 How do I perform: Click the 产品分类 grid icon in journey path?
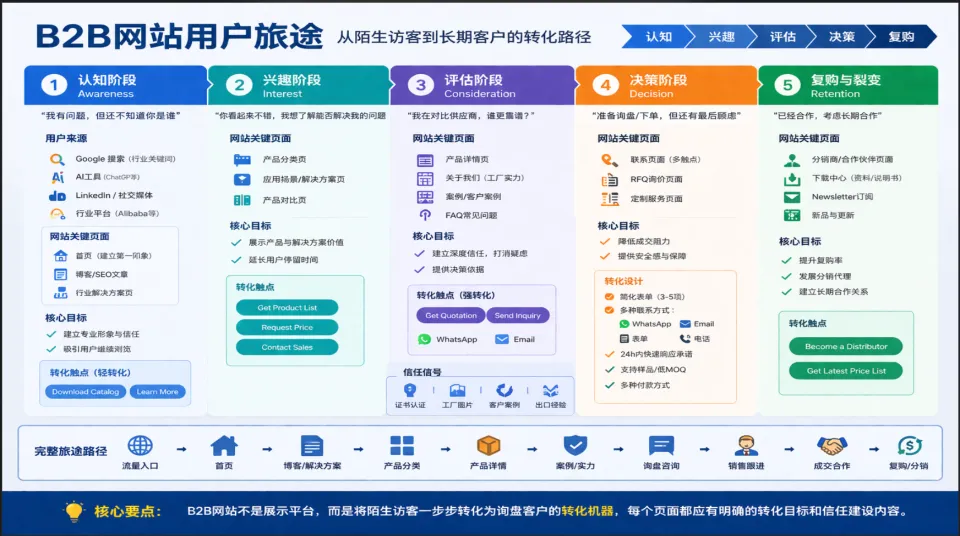coord(402,445)
